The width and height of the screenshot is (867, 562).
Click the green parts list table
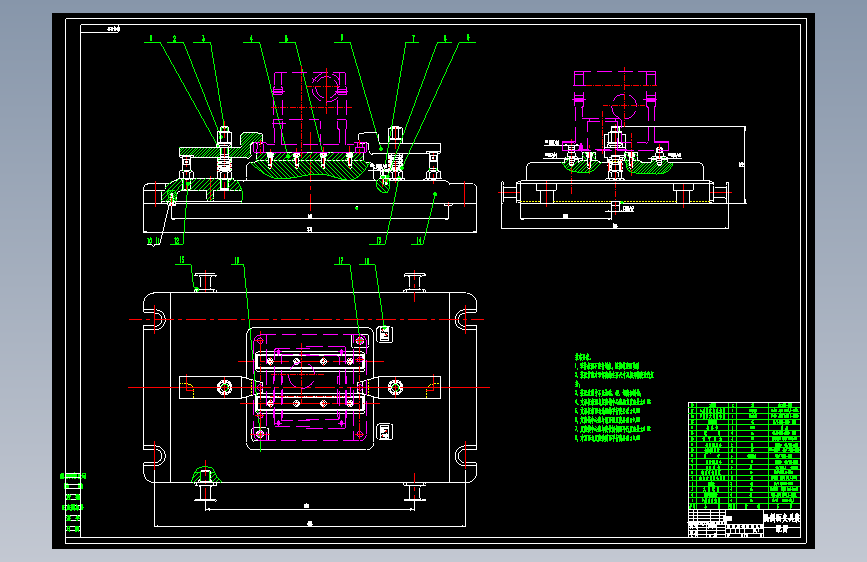pos(744,456)
